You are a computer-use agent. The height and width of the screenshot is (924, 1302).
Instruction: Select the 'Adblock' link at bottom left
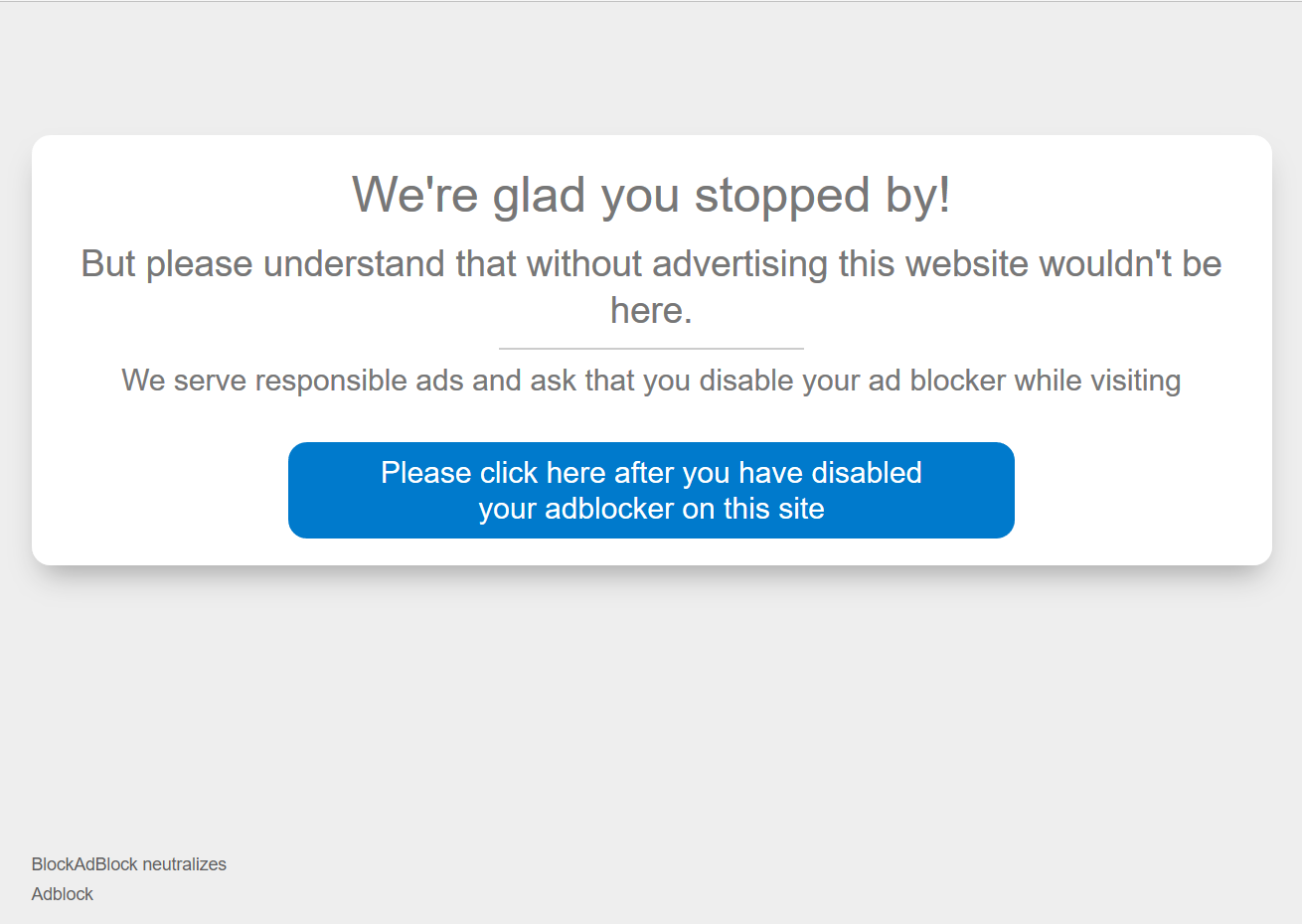62,893
